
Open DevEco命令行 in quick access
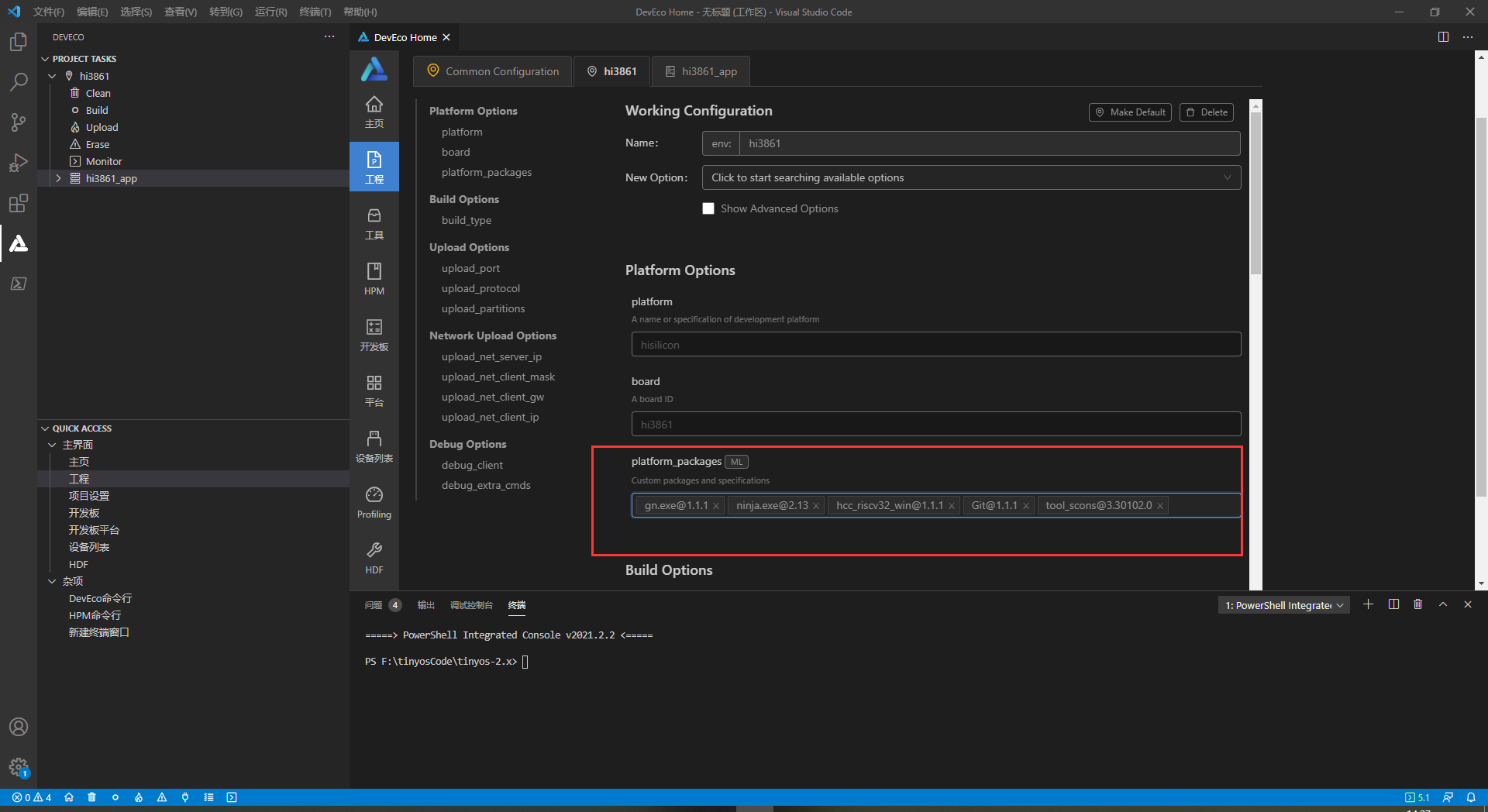click(x=100, y=598)
